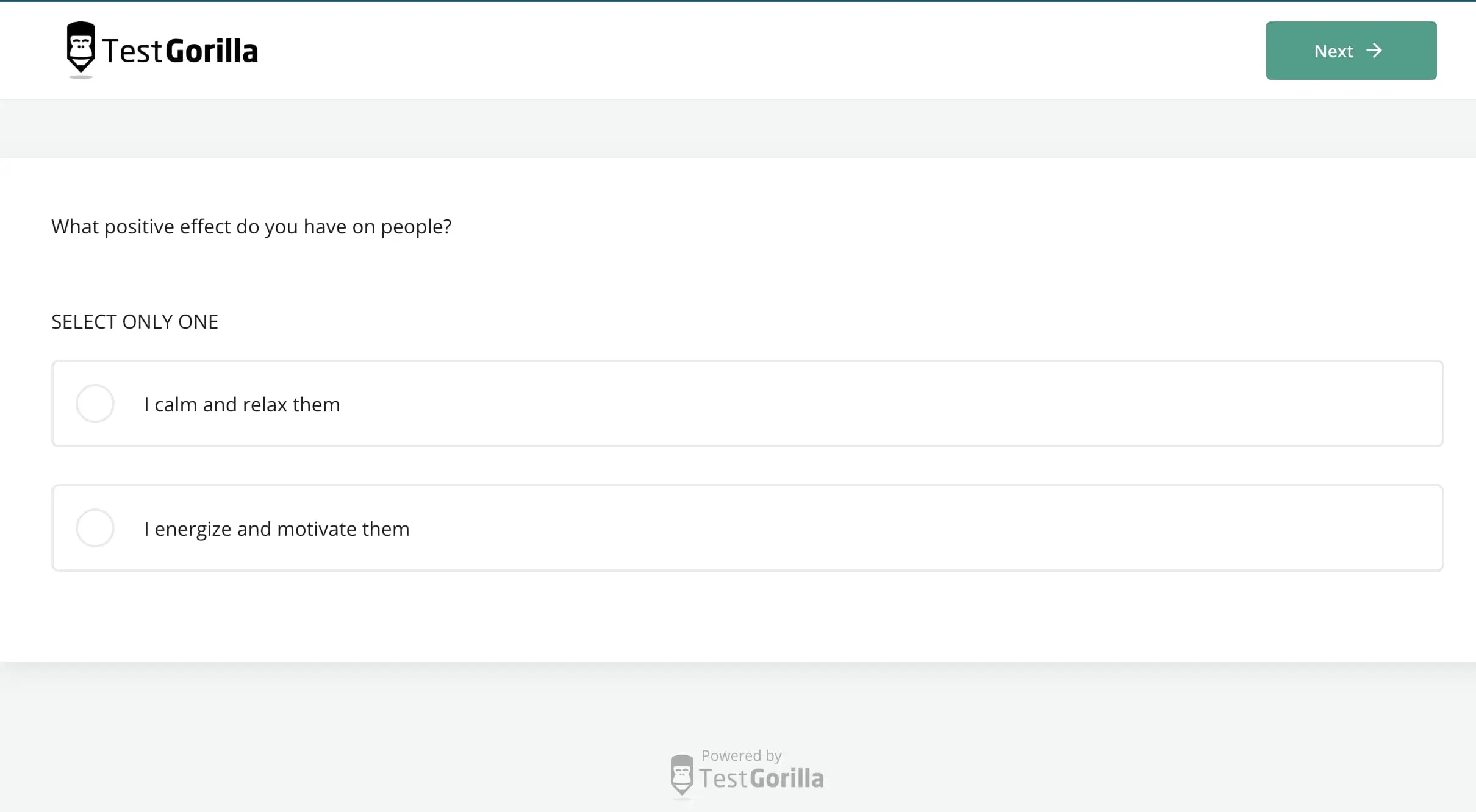Click the right-arrow glyph in the teal button
The height and width of the screenshot is (812, 1476).
(1374, 51)
